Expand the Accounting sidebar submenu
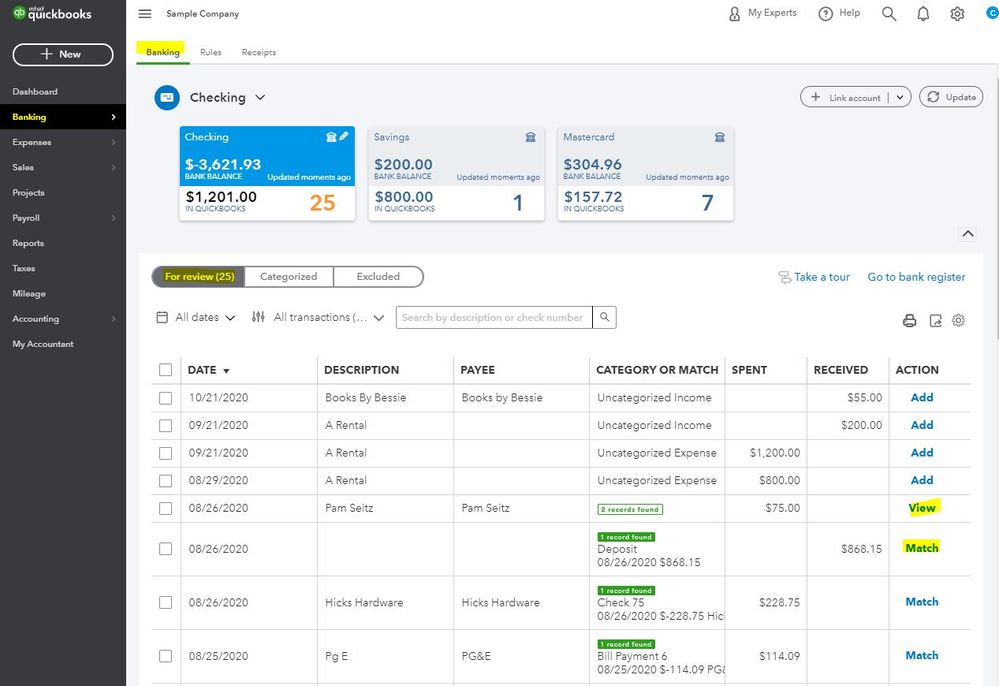The width and height of the screenshot is (999, 686). coord(113,318)
